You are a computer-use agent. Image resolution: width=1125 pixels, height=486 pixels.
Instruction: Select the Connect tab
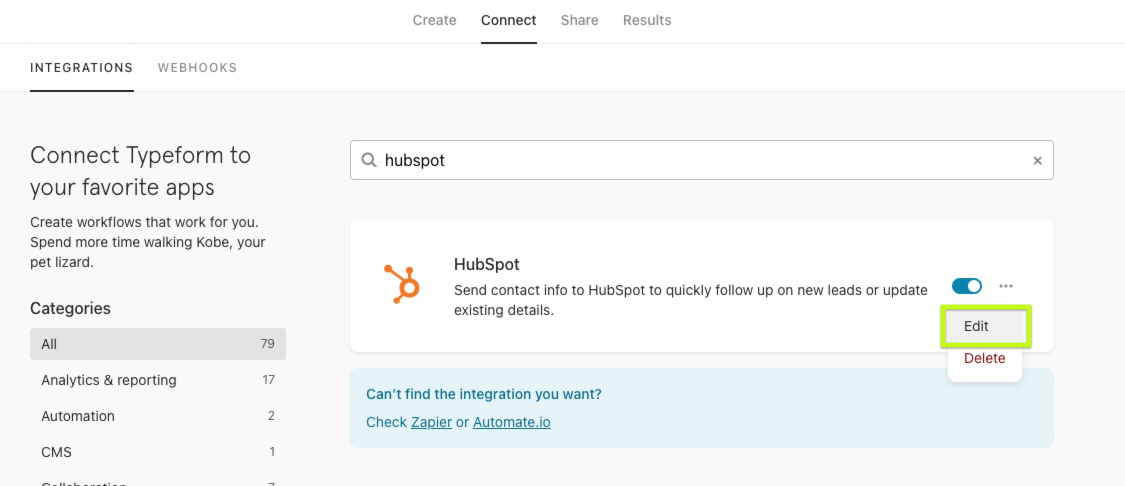point(508,20)
